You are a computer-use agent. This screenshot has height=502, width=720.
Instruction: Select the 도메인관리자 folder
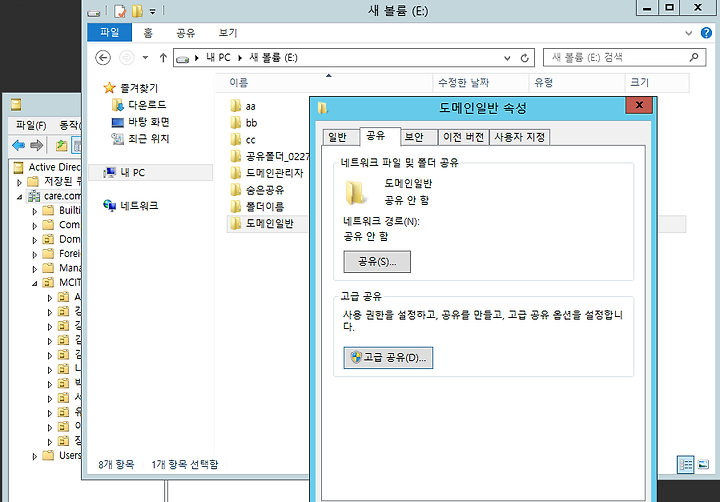point(267,173)
